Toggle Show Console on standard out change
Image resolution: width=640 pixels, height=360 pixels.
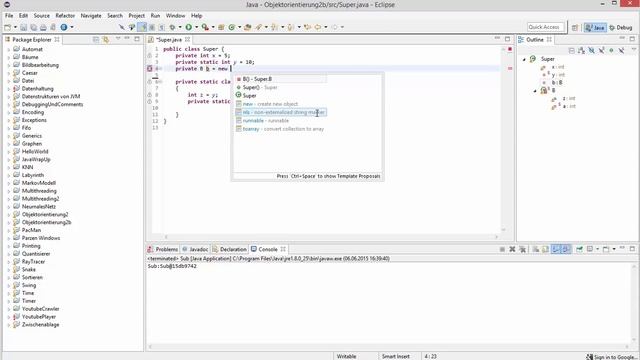(556, 249)
